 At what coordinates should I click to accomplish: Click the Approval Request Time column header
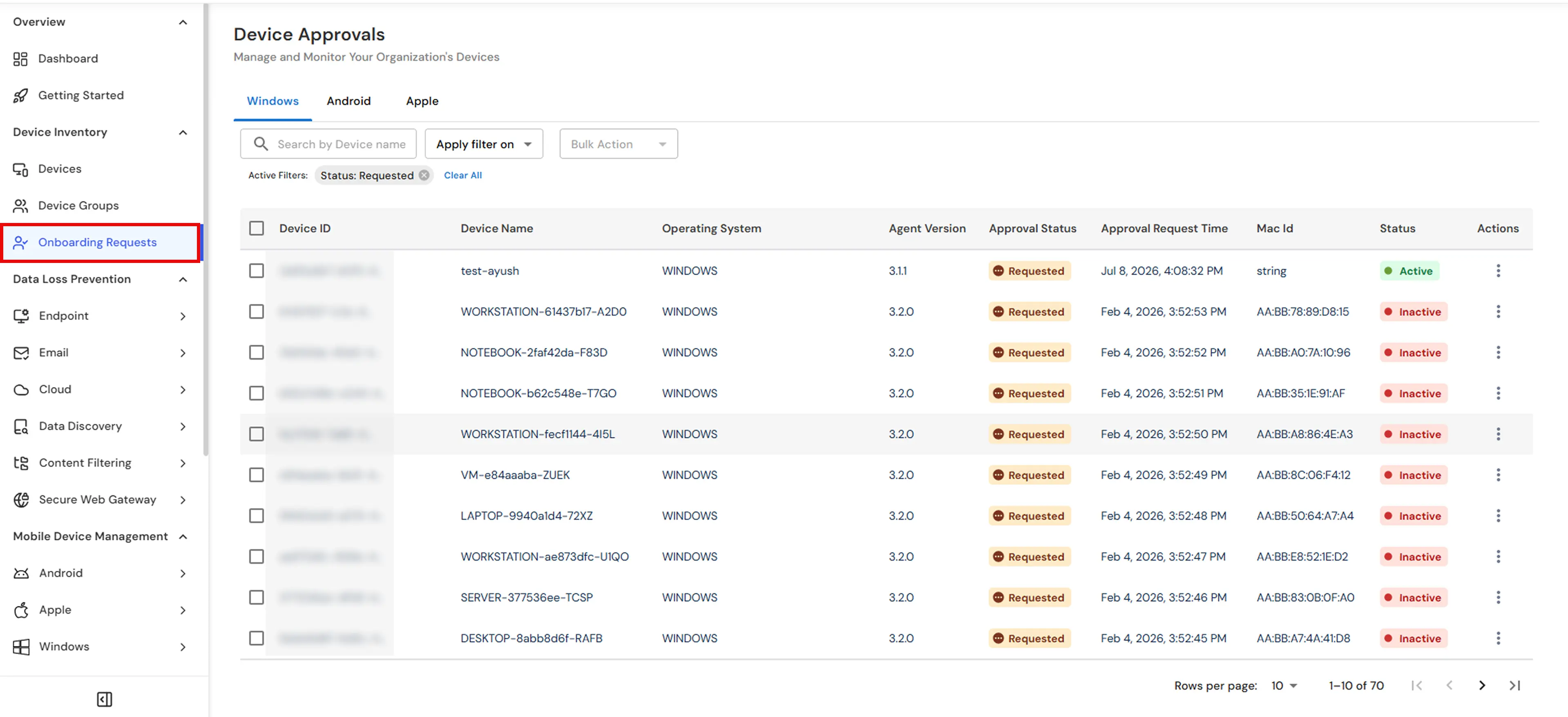1164,228
